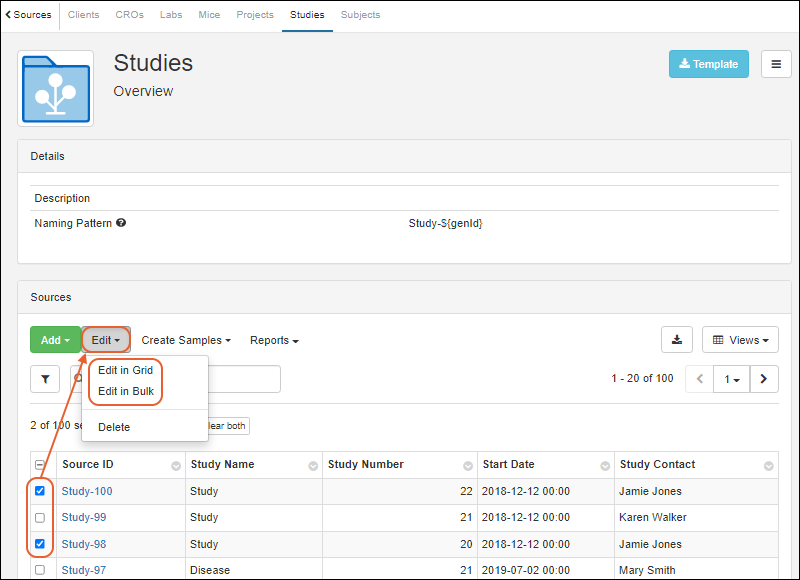Image resolution: width=800 pixels, height=580 pixels.
Task: Open the Create Samples dropdown
Action: click(x=186, y=340)
